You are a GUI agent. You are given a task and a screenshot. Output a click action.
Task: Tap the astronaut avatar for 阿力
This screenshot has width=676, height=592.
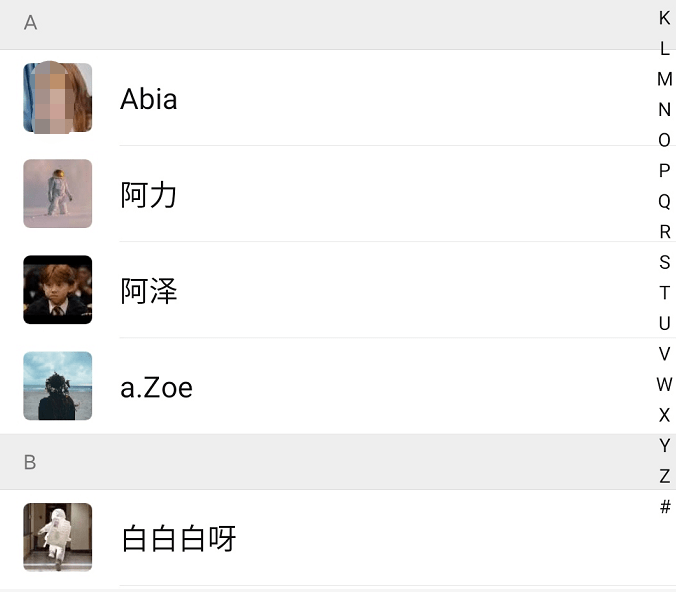(x=58, y=194)
